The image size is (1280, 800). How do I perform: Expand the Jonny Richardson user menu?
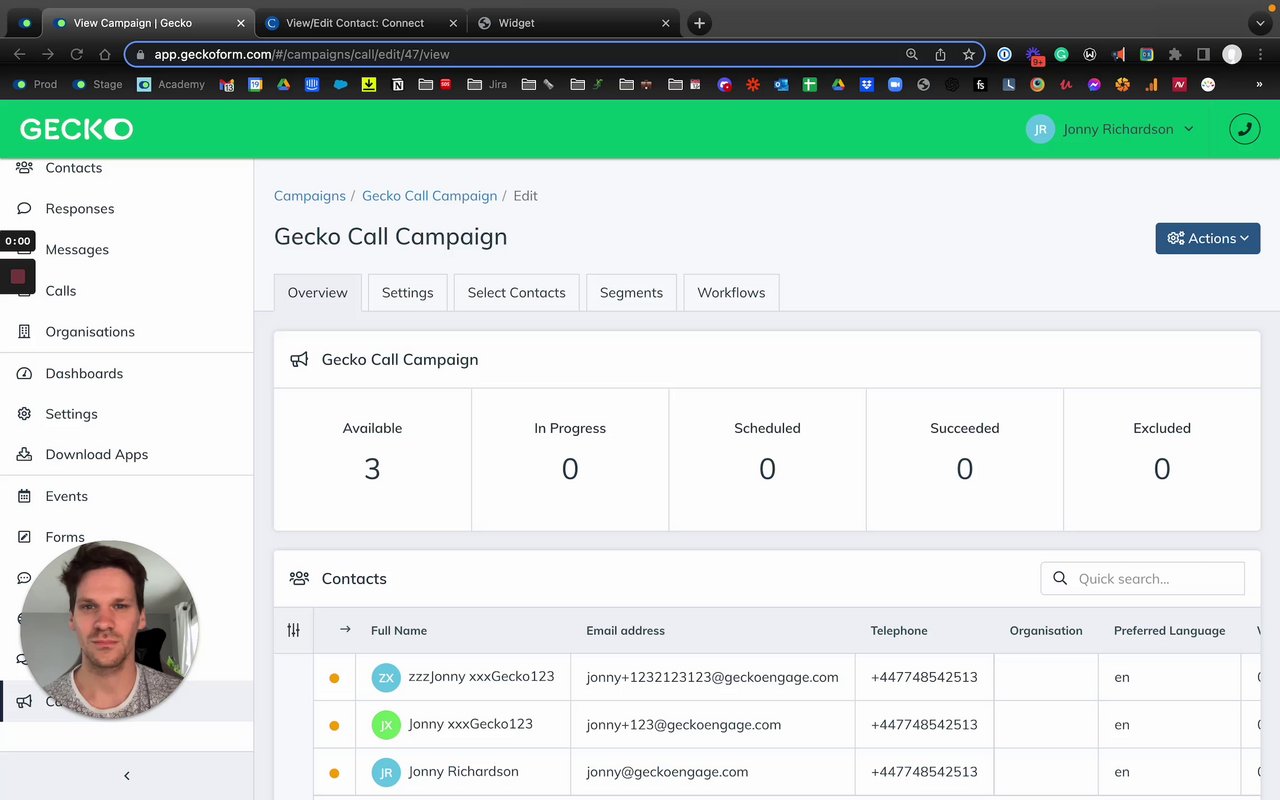coord(1110,129)
